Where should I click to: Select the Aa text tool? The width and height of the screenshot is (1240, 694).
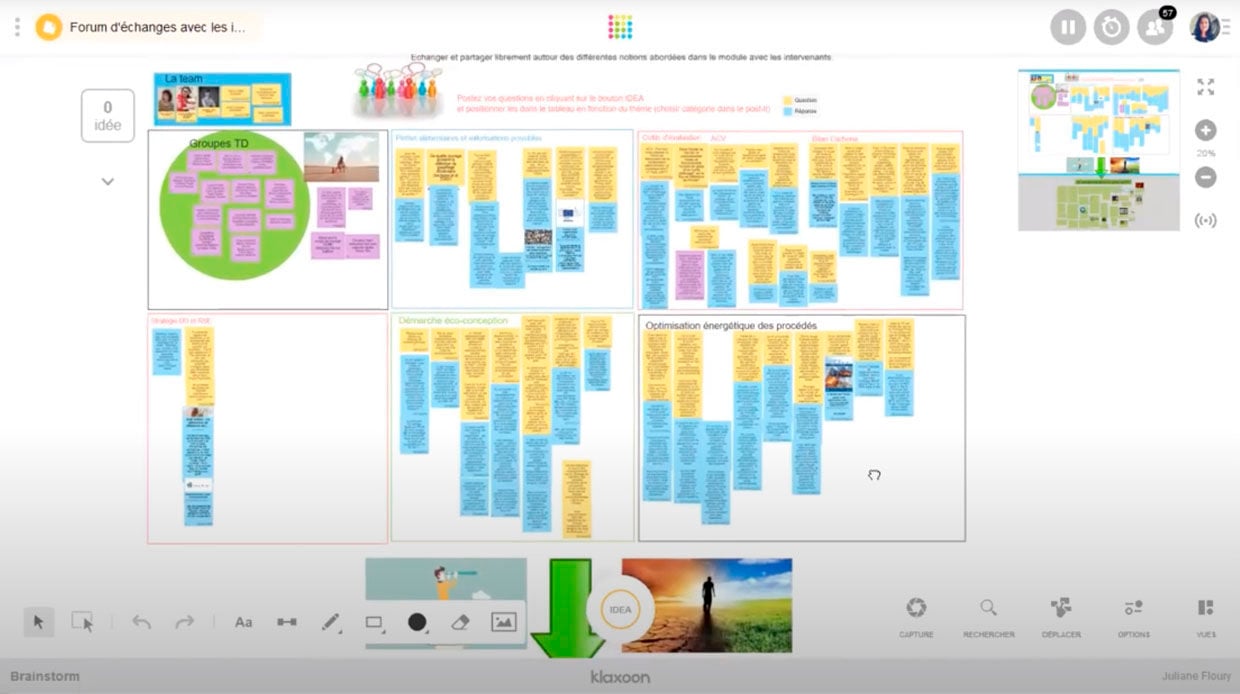244,622
